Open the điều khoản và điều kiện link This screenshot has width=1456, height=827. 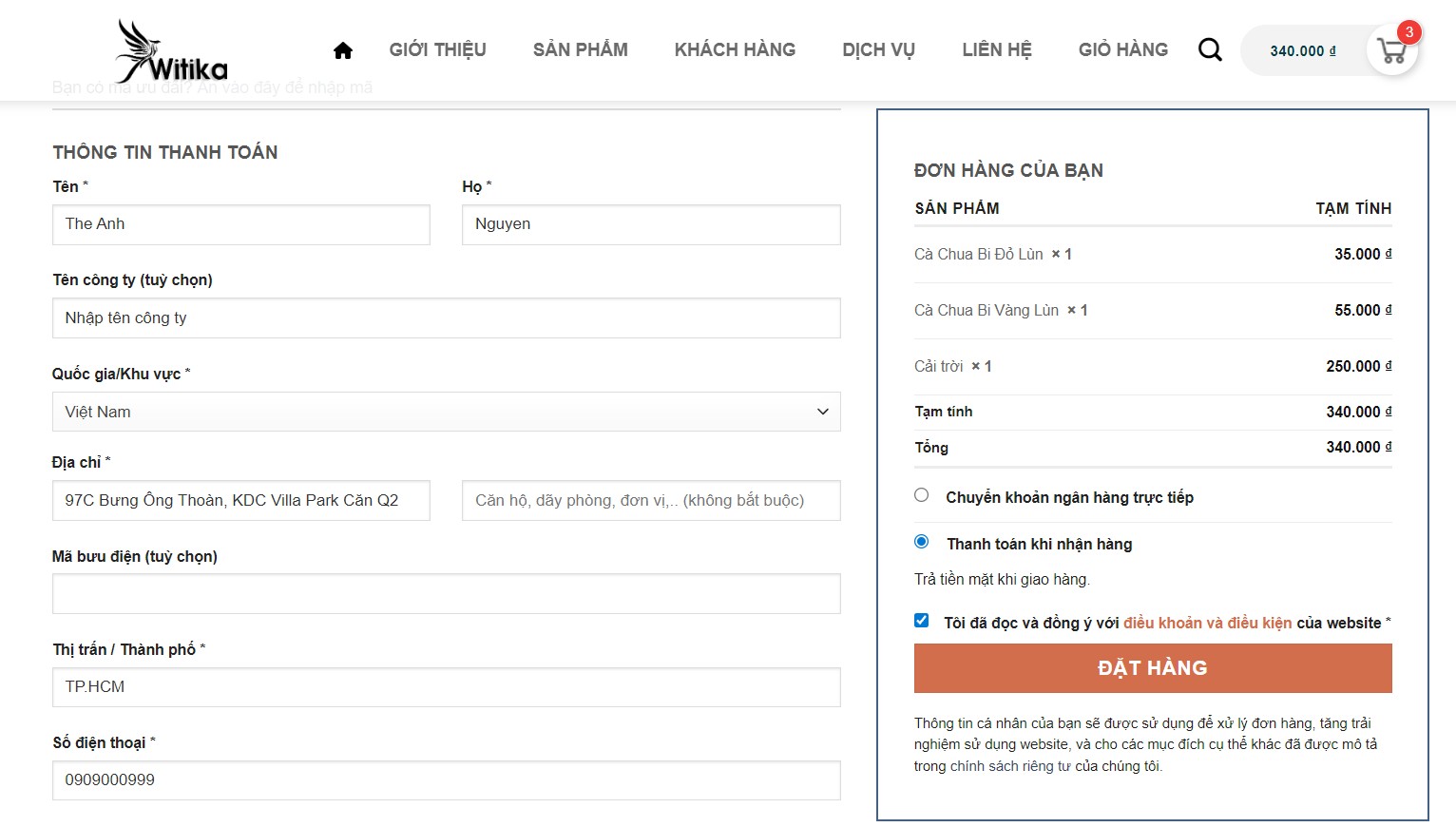click(x=1207, y=623)
